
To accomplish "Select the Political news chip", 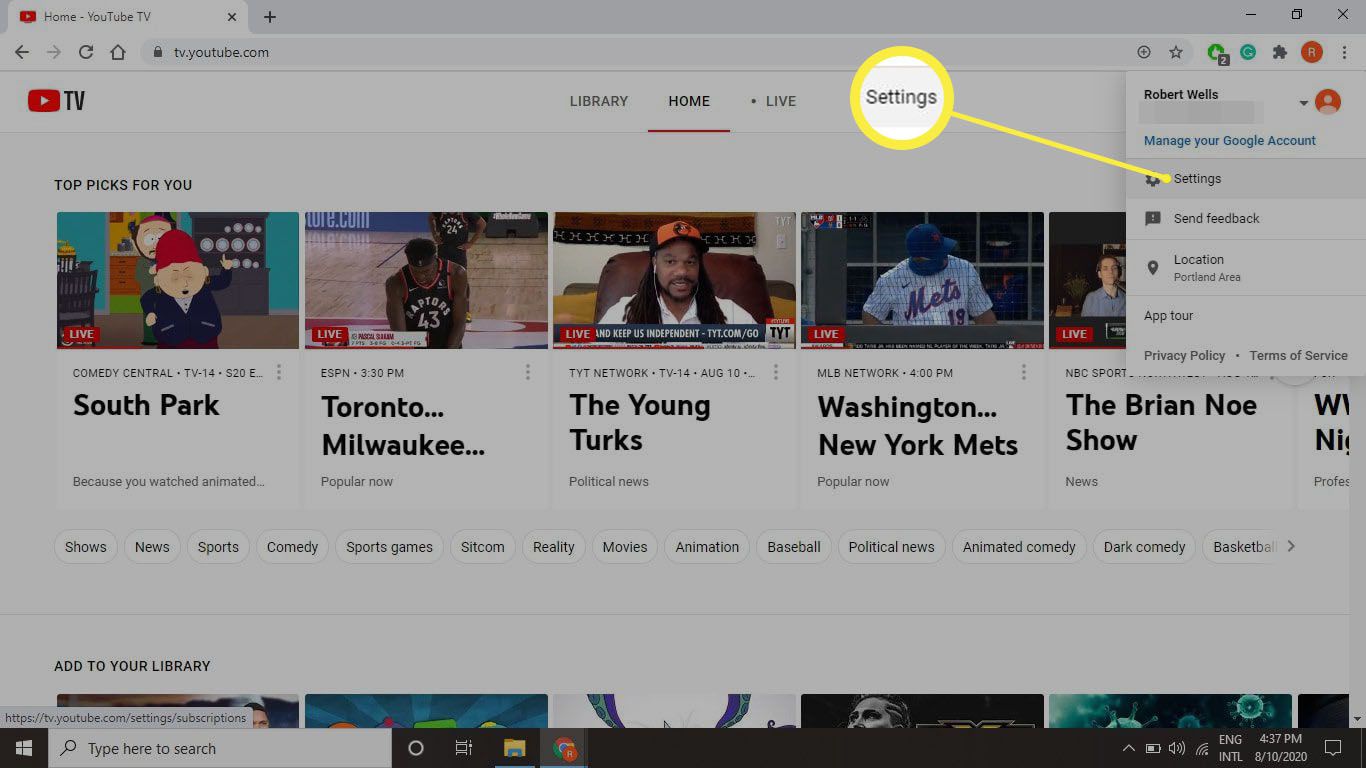I will click(x=891, y=547).
